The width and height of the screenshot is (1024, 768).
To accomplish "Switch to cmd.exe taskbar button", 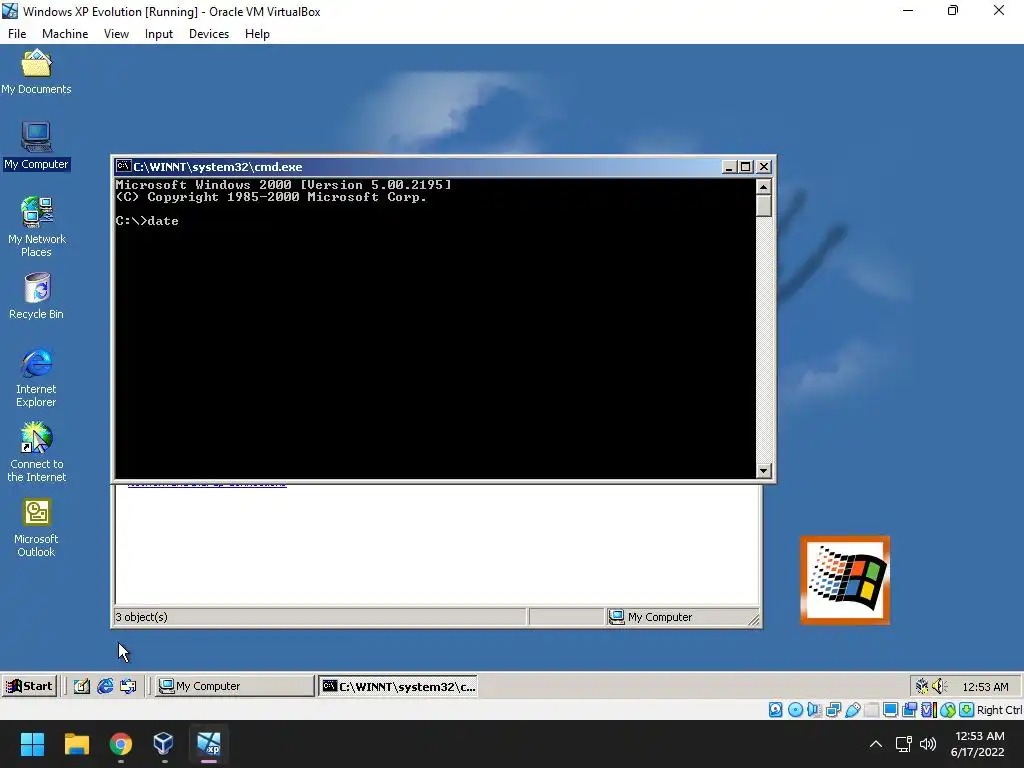I will click(398, 686).
